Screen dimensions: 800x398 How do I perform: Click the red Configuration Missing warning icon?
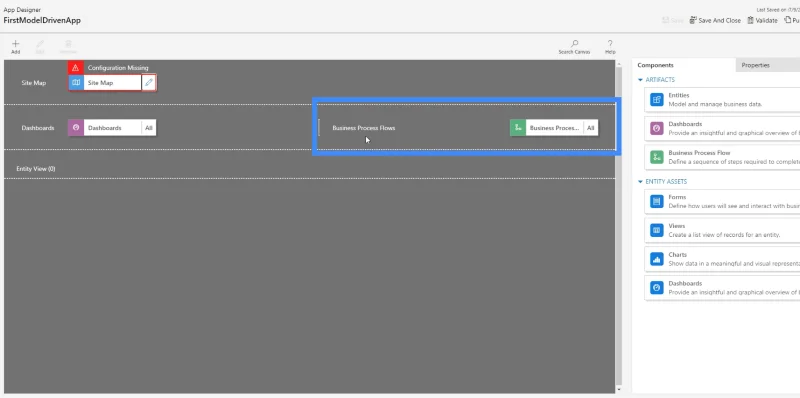[76, 67]
